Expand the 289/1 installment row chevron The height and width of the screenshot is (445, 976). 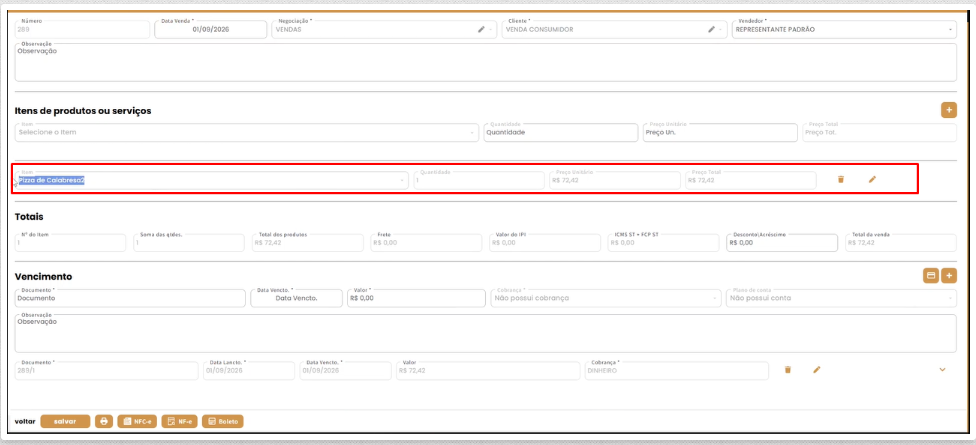(942, 370)
